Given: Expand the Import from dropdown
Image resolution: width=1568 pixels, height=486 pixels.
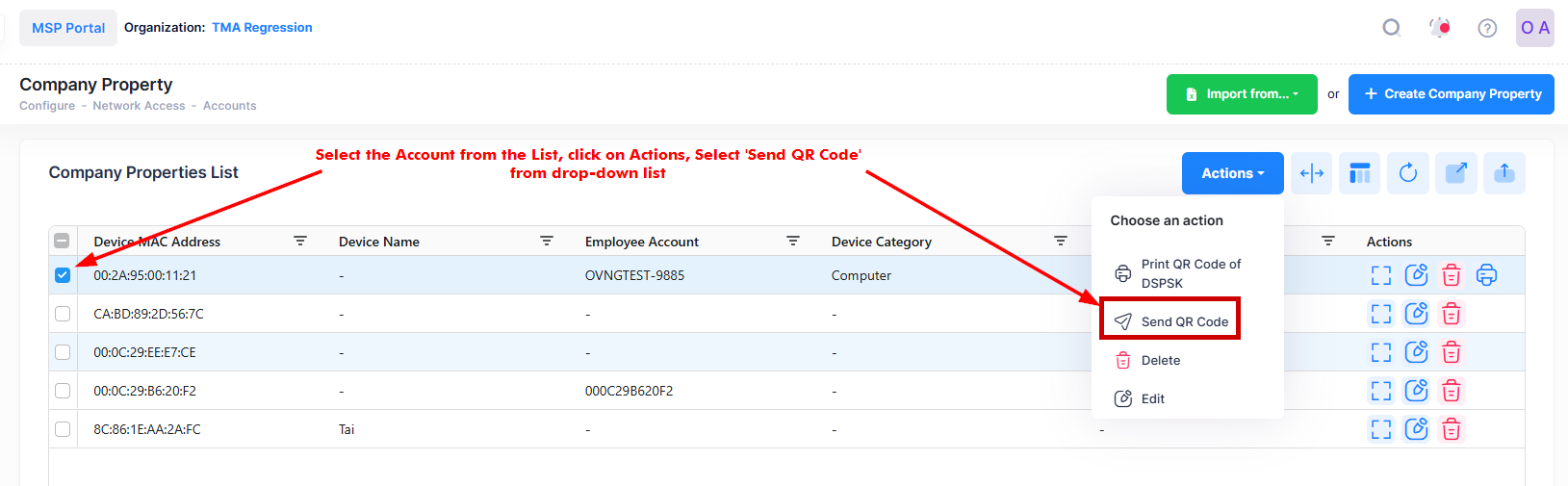Looking at the screenshot, I should [1242, 94].
